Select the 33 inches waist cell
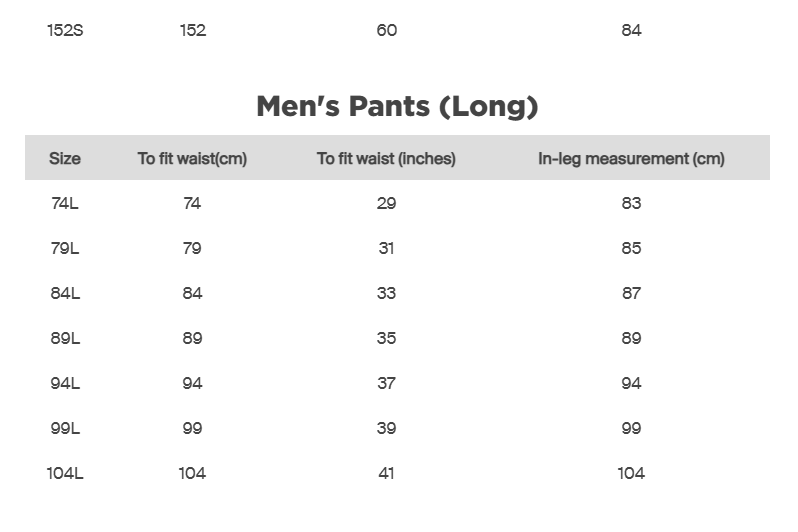798x532 pixels. 387,293
